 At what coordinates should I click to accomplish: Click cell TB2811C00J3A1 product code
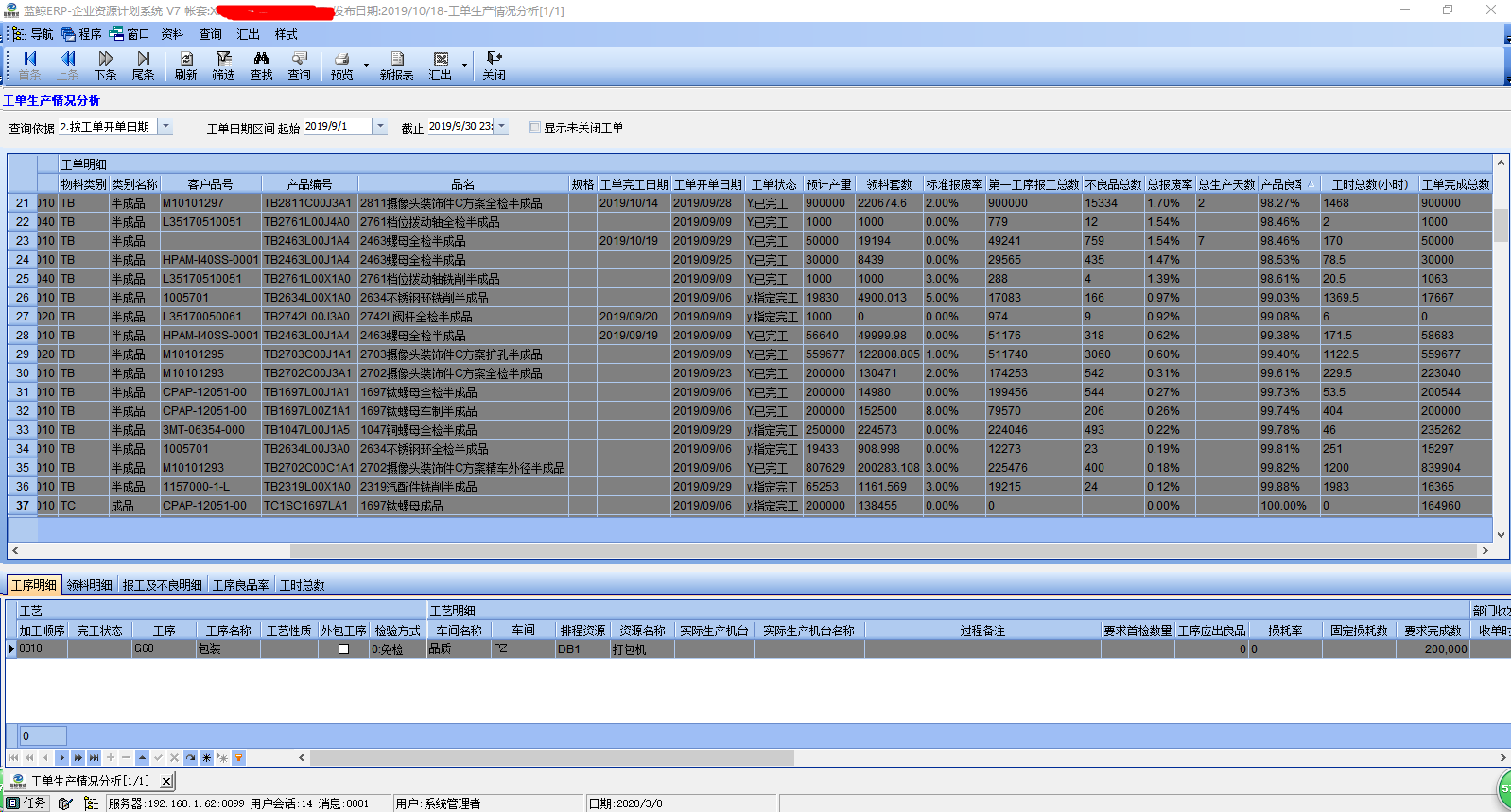[x=308, y=203]
